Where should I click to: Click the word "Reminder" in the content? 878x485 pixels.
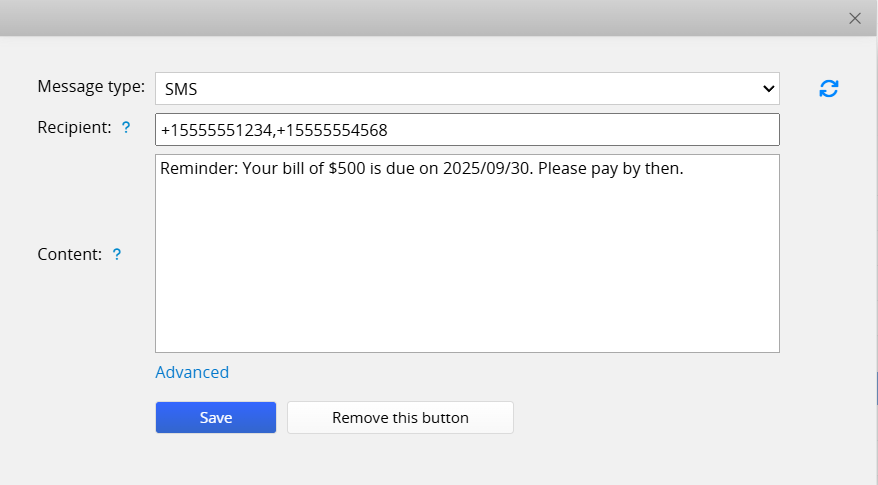coord(196,169)
